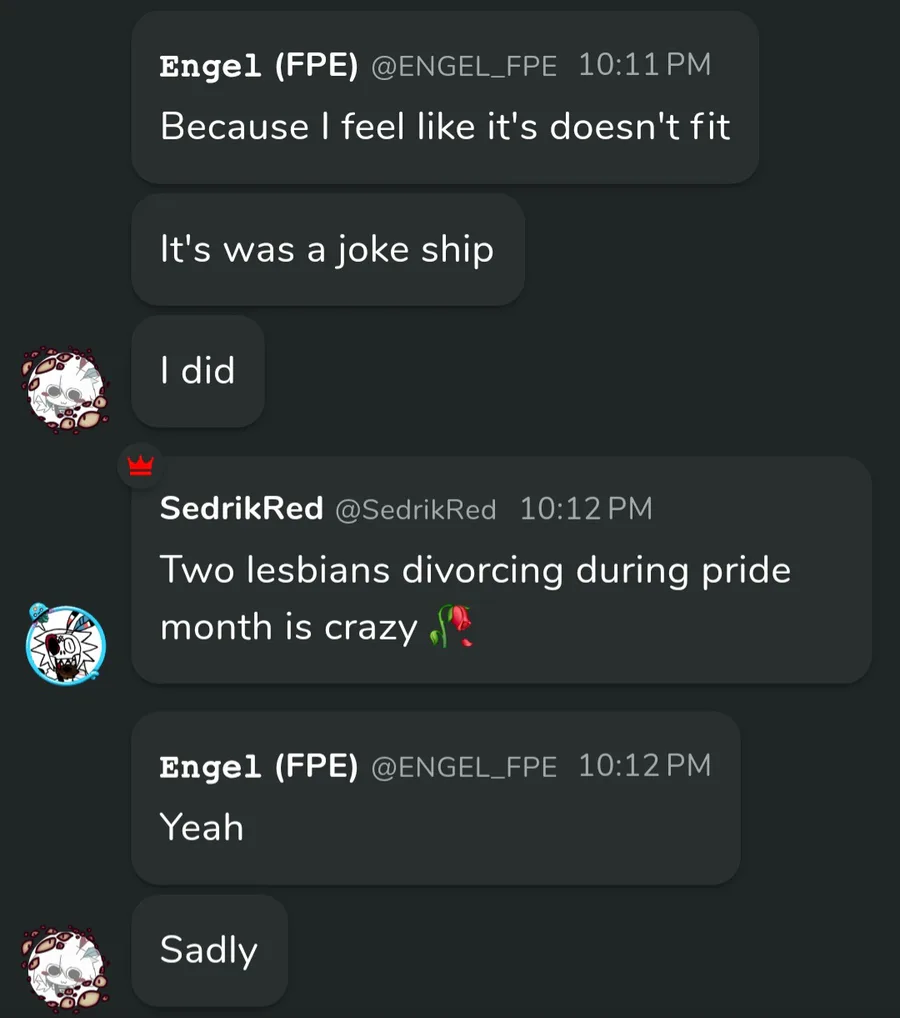Open Engel's avatar beside "I did"
Viewport: 900px width, 1018px height.
[66, 390]
